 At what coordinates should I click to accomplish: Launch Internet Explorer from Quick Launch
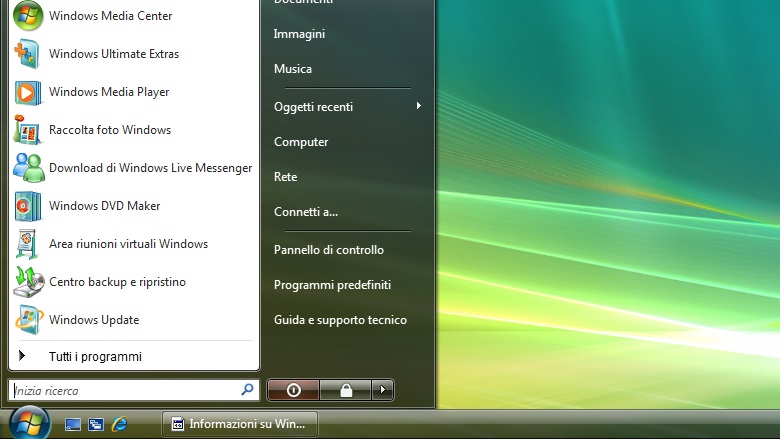click(x=119, y=424)
